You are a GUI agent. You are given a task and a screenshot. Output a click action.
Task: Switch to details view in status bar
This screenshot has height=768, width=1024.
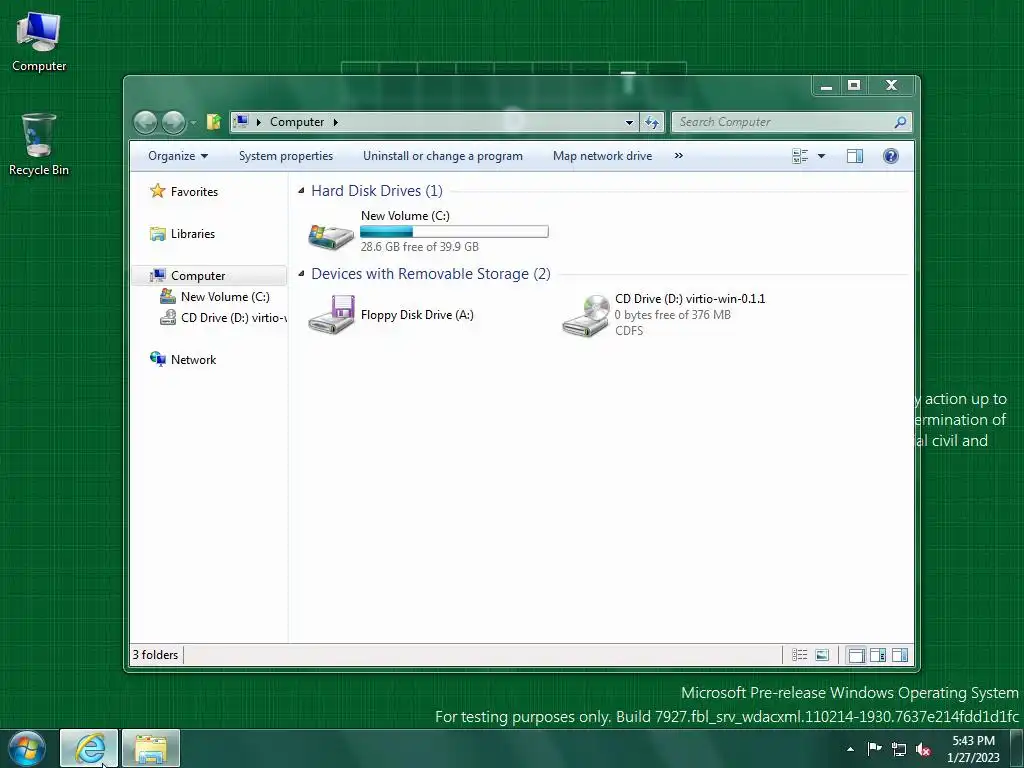(799, 655)
